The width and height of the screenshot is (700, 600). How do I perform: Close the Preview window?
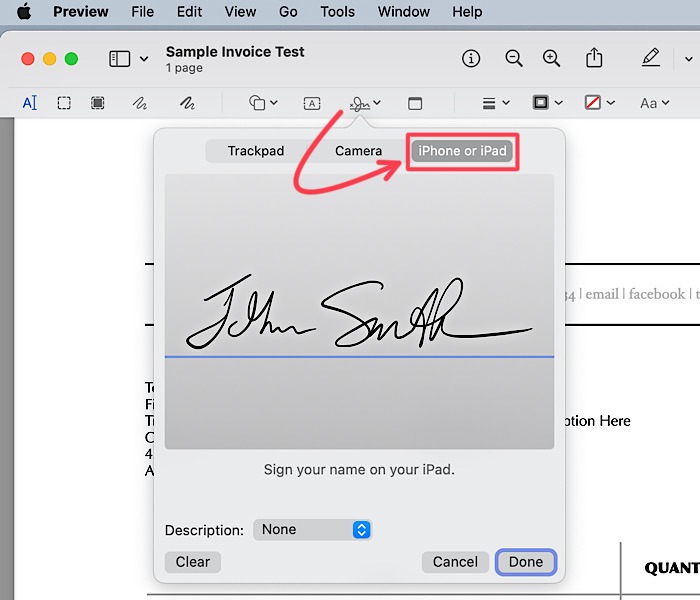pyautogui.click(x=28, y=58)
